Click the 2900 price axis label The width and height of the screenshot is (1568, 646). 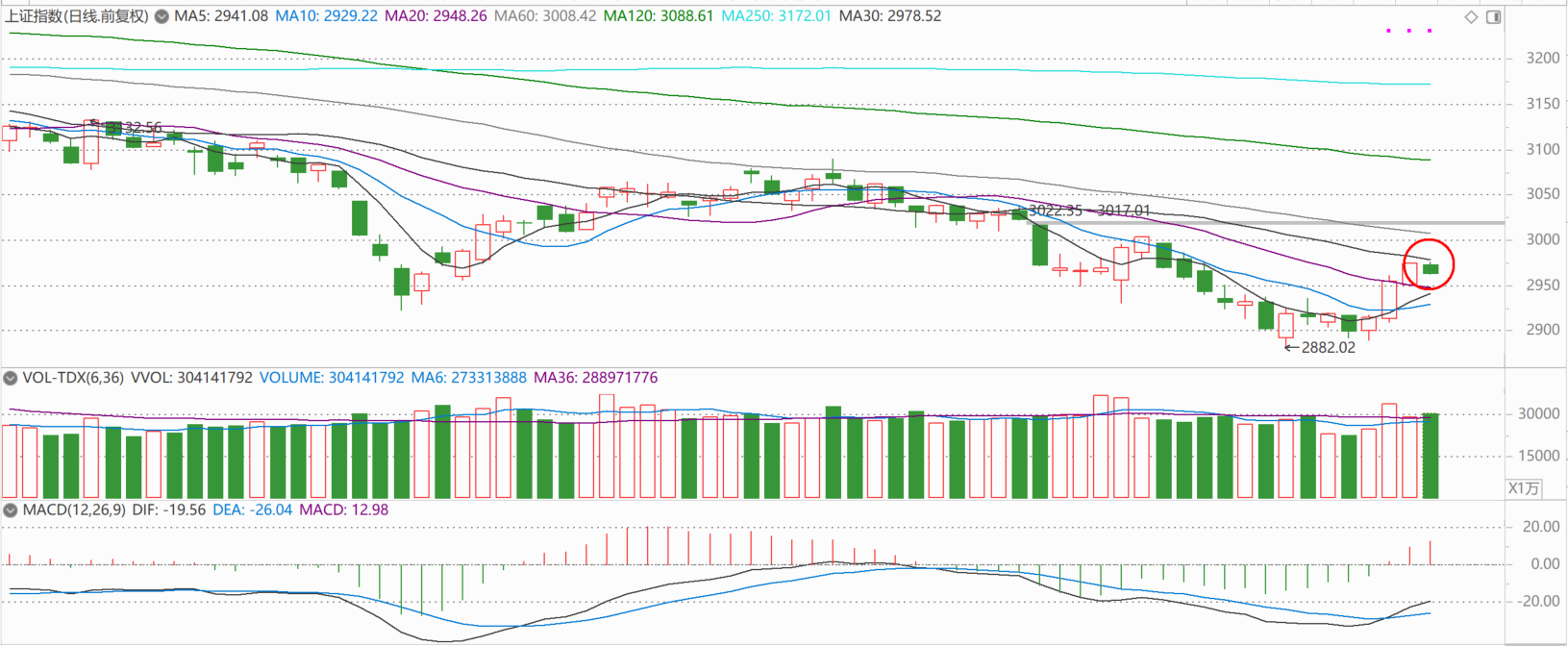point(1543,330)
